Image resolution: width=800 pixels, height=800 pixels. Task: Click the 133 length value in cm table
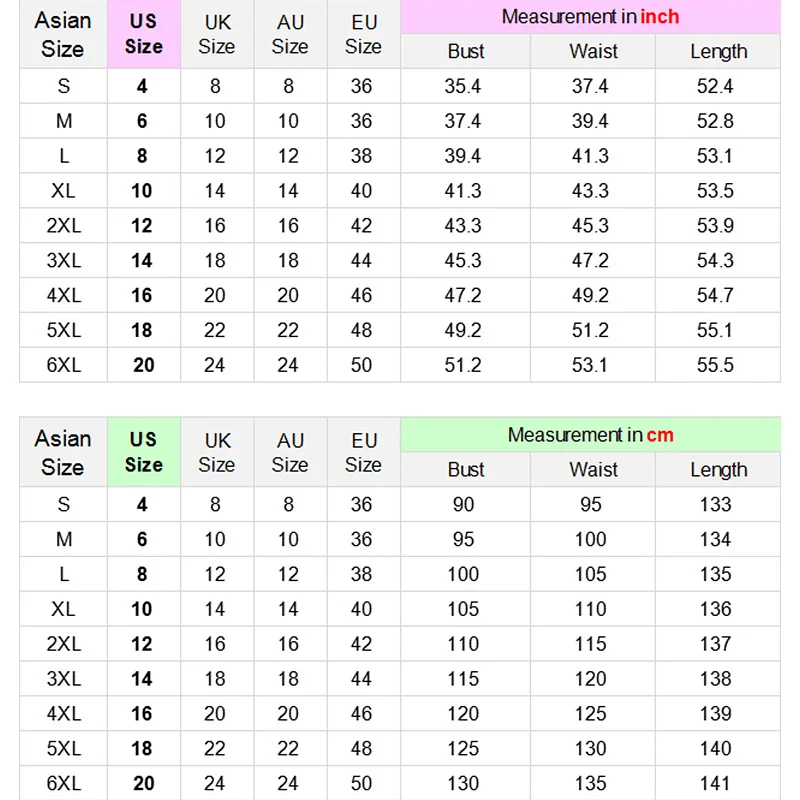pos(715,505)
